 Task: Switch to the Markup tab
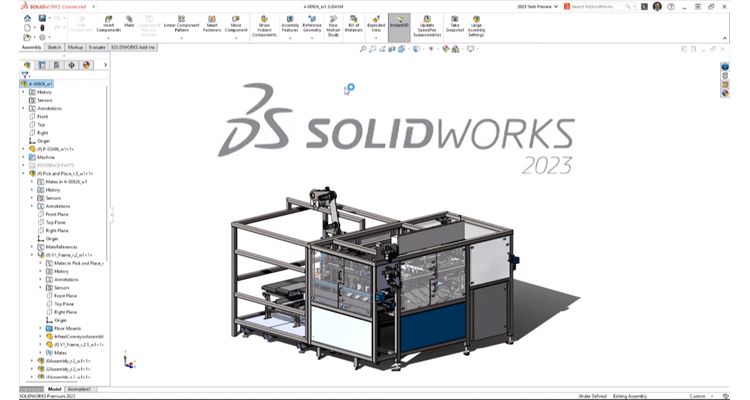point(75,47)
